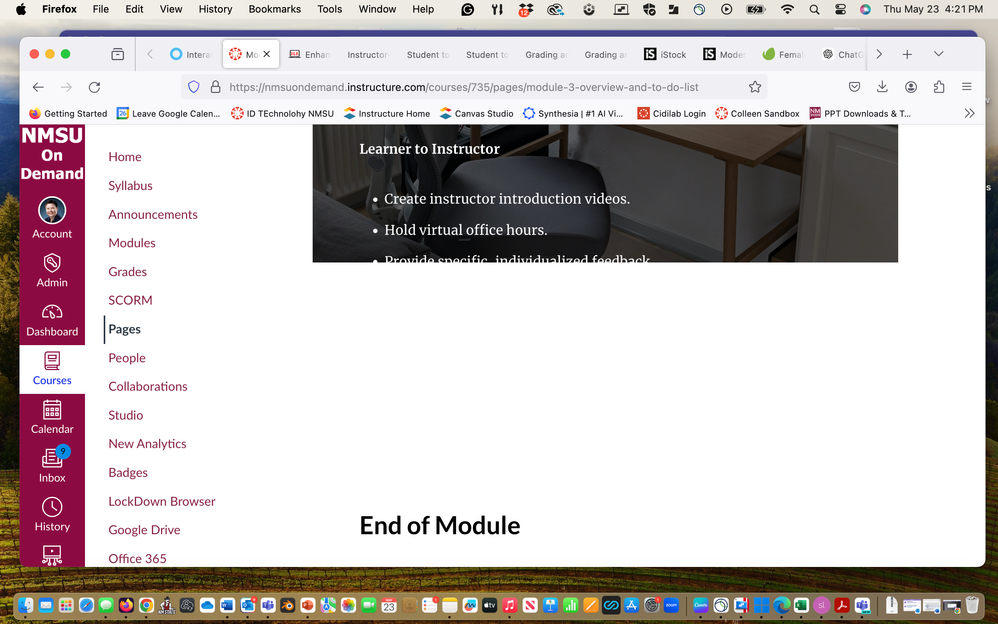Open the File menu
Image resolution: width=998 pixels, height=624 pixels.
click(101, 9)
